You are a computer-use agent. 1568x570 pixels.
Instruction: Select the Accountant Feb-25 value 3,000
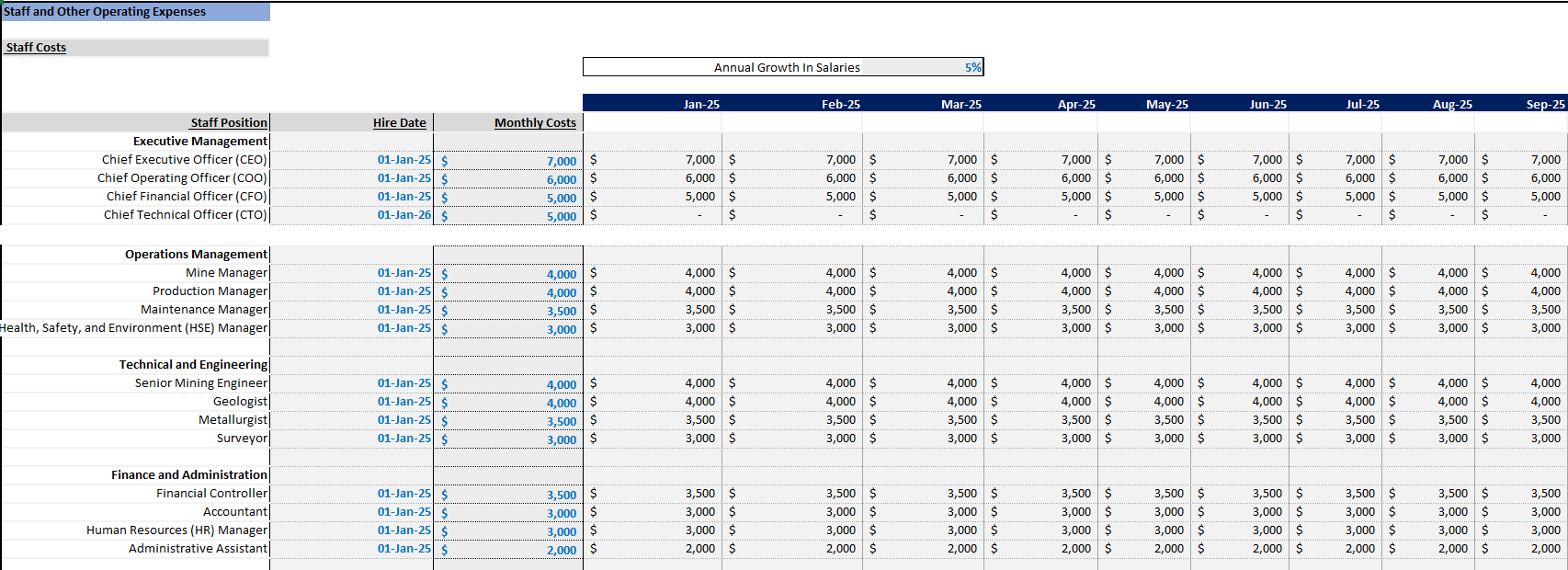click(x=793, y=511)
